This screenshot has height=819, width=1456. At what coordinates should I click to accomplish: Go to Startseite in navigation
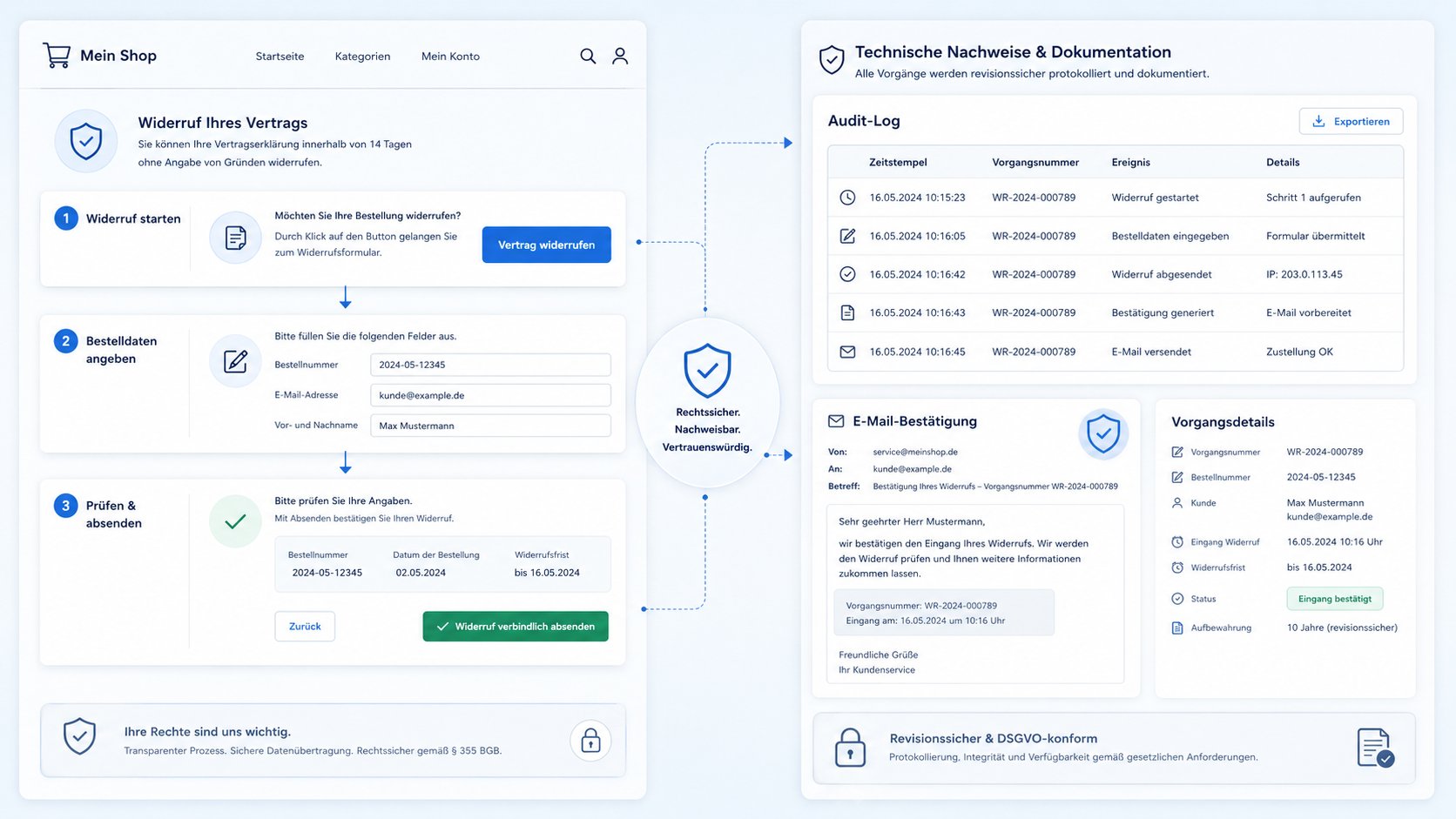click(x=280, y=57)
